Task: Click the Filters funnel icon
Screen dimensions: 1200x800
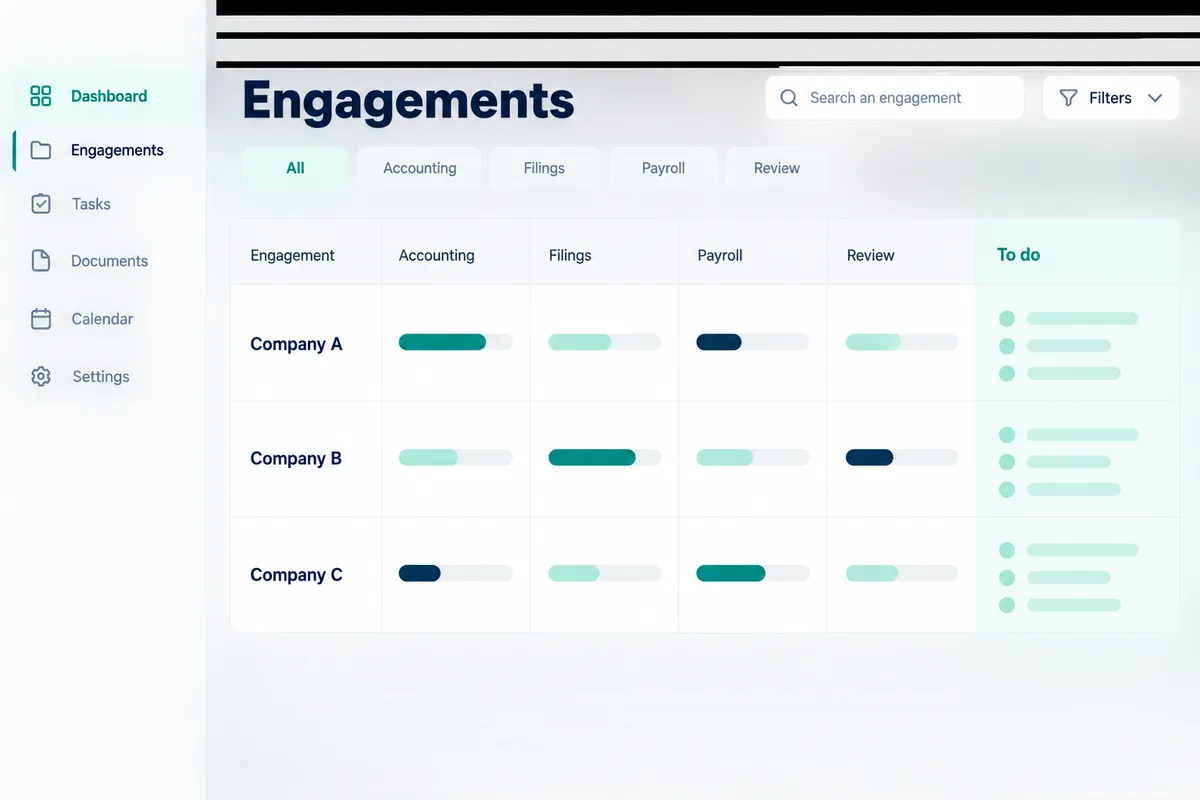Action: (1068, 98)
